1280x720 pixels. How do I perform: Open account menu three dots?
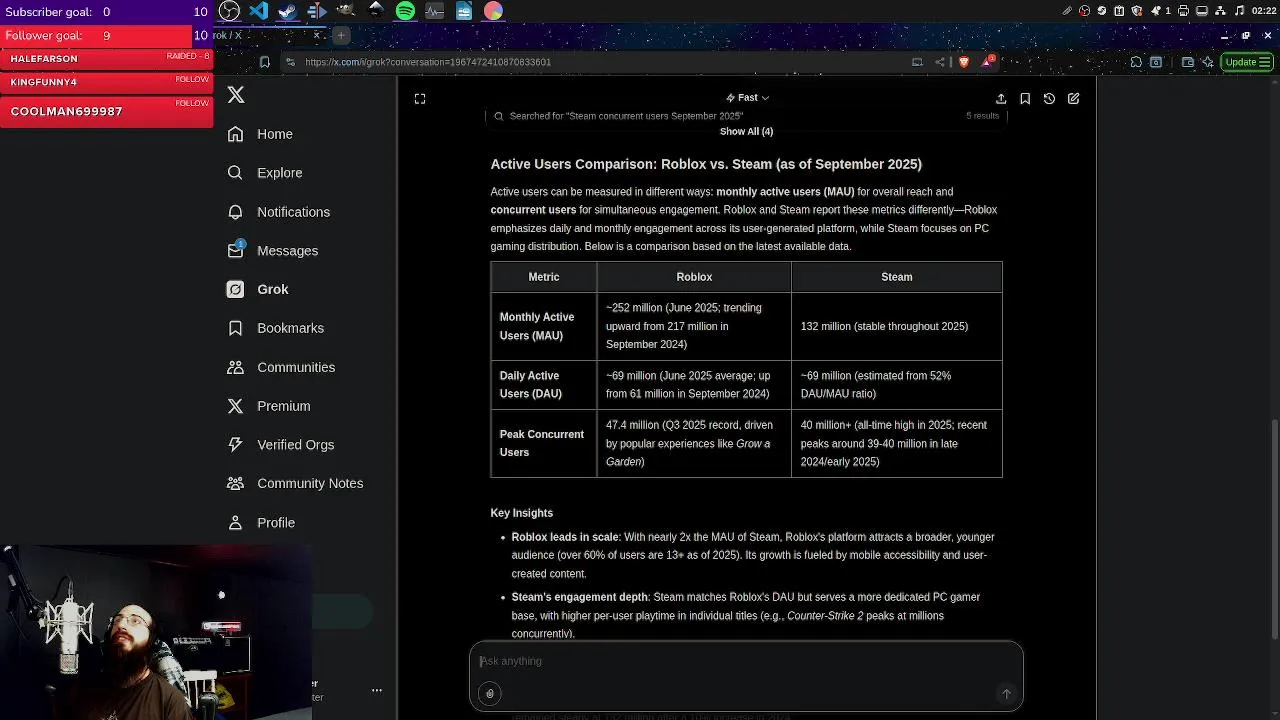coord(377,690)
